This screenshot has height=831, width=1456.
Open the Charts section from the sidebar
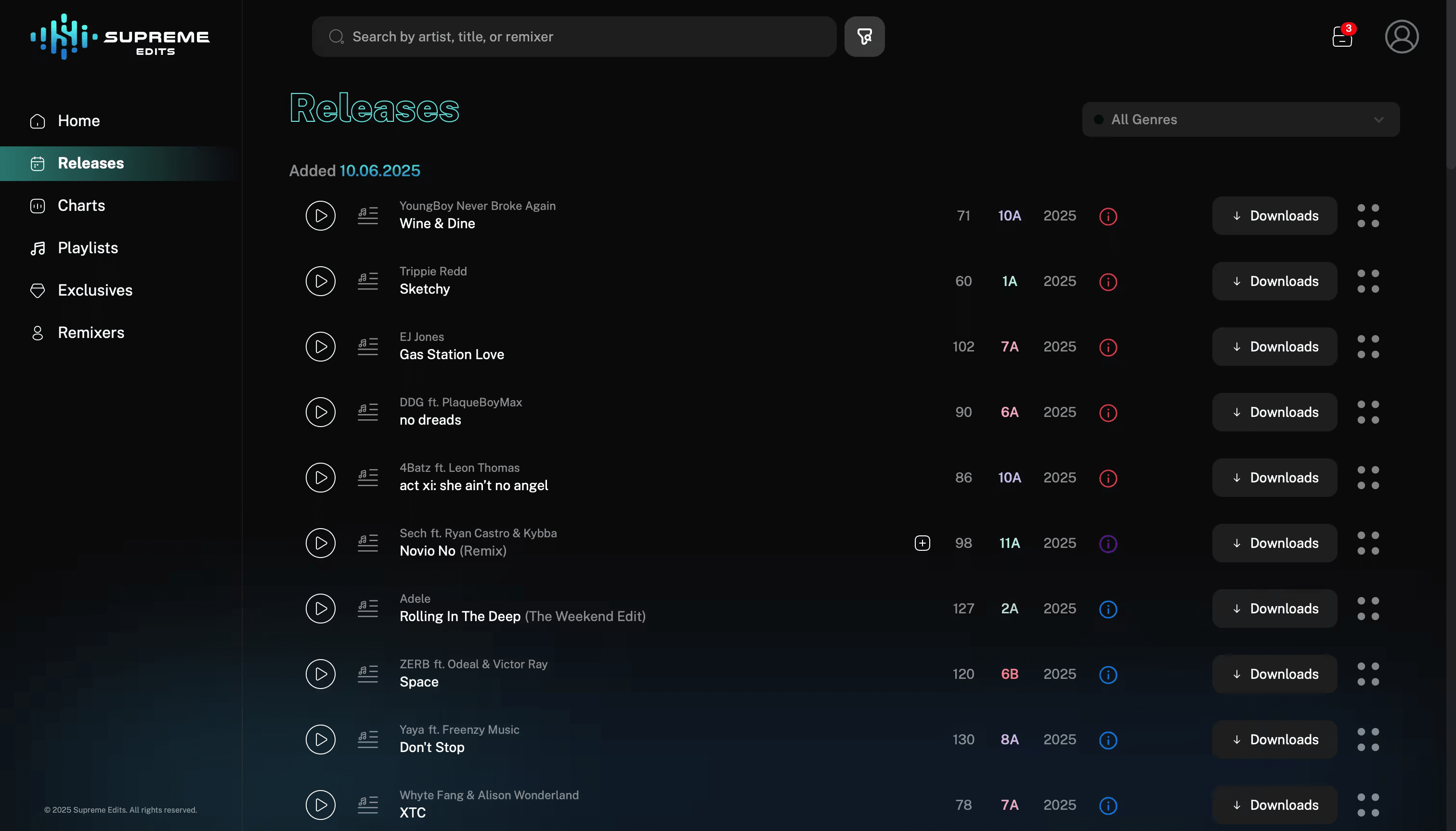[x=80, y=206]
